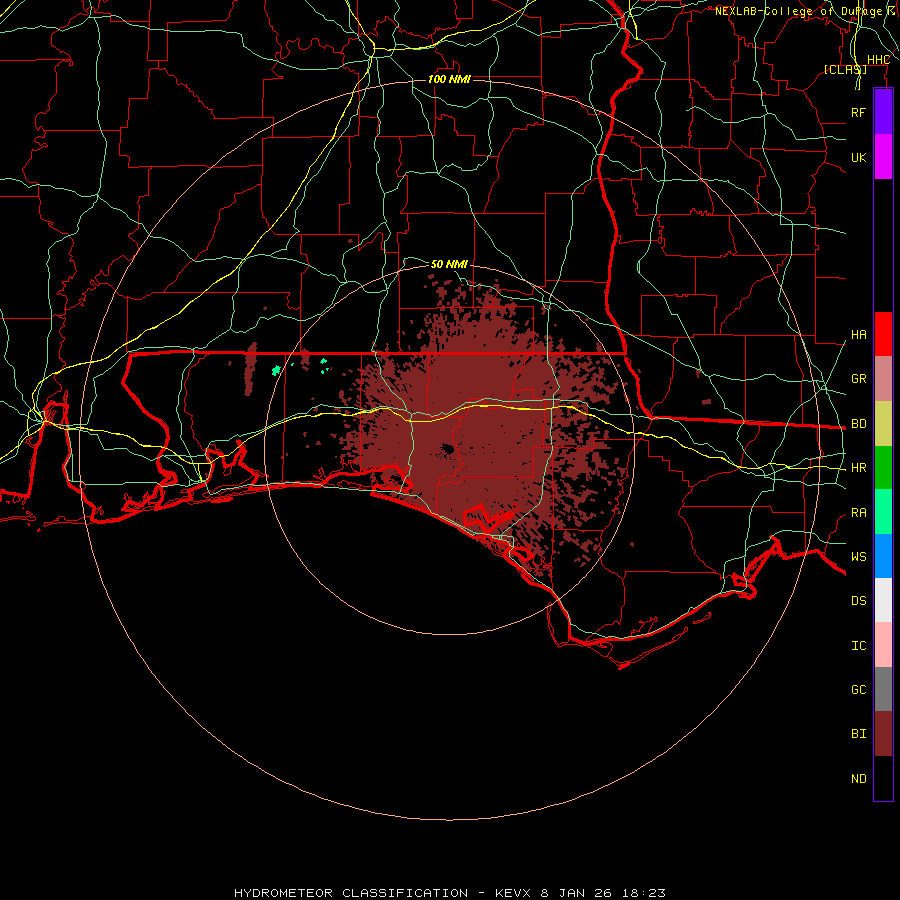Click the black clear hole at radar center
The image size is (900, 900).
(447, 449)
